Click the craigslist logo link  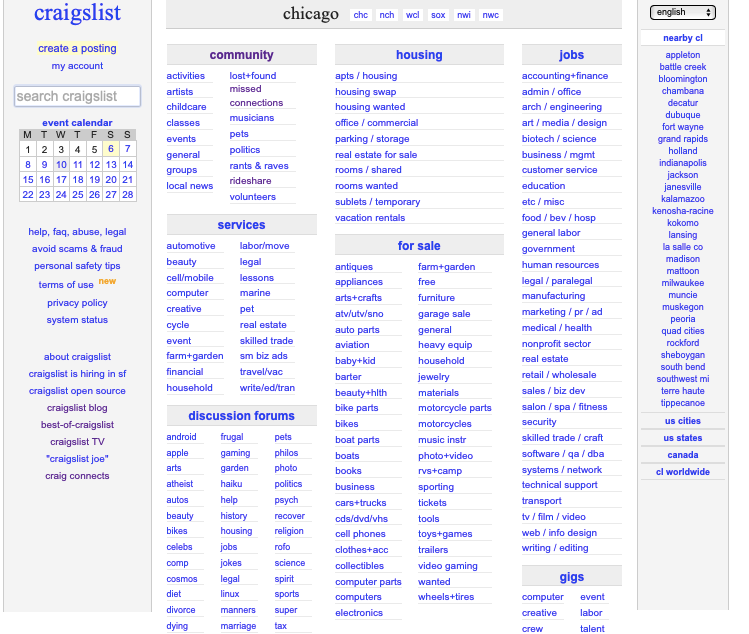77,13
